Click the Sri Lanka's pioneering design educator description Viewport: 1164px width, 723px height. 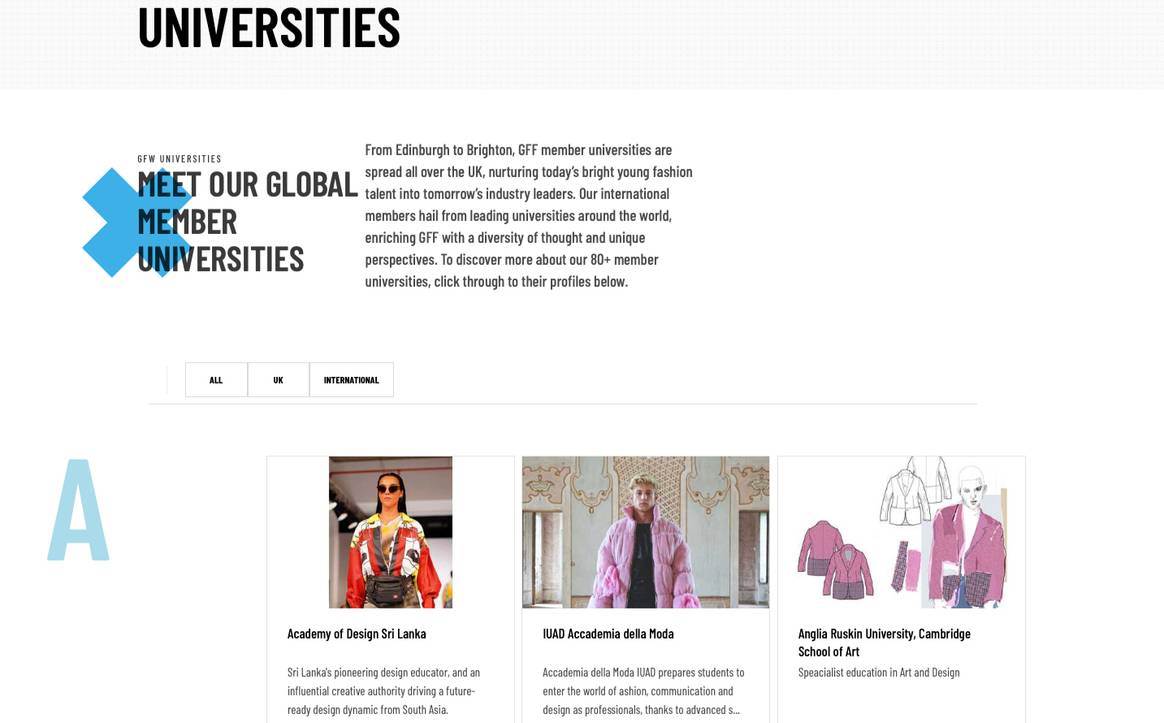point(384,691)
